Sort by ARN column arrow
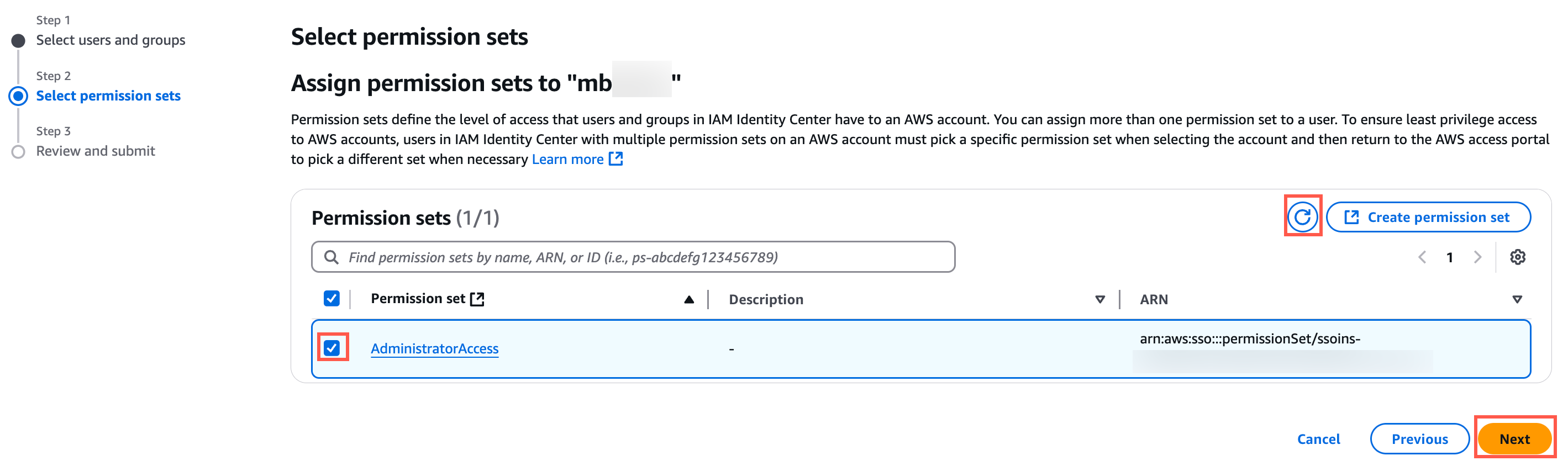This screenshot has height=466, width=1568. coord(1516,299)
